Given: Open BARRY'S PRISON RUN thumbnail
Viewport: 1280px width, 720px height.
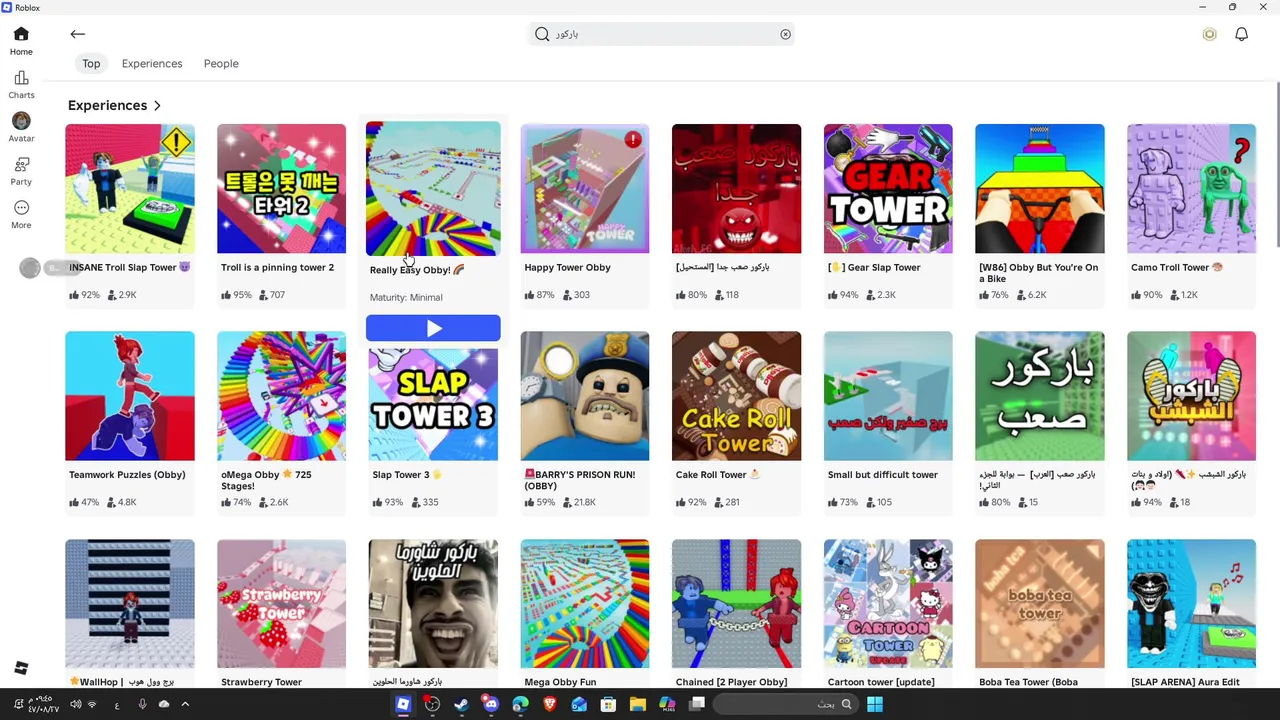Looking at the screenshot, I should click(585, 396).
